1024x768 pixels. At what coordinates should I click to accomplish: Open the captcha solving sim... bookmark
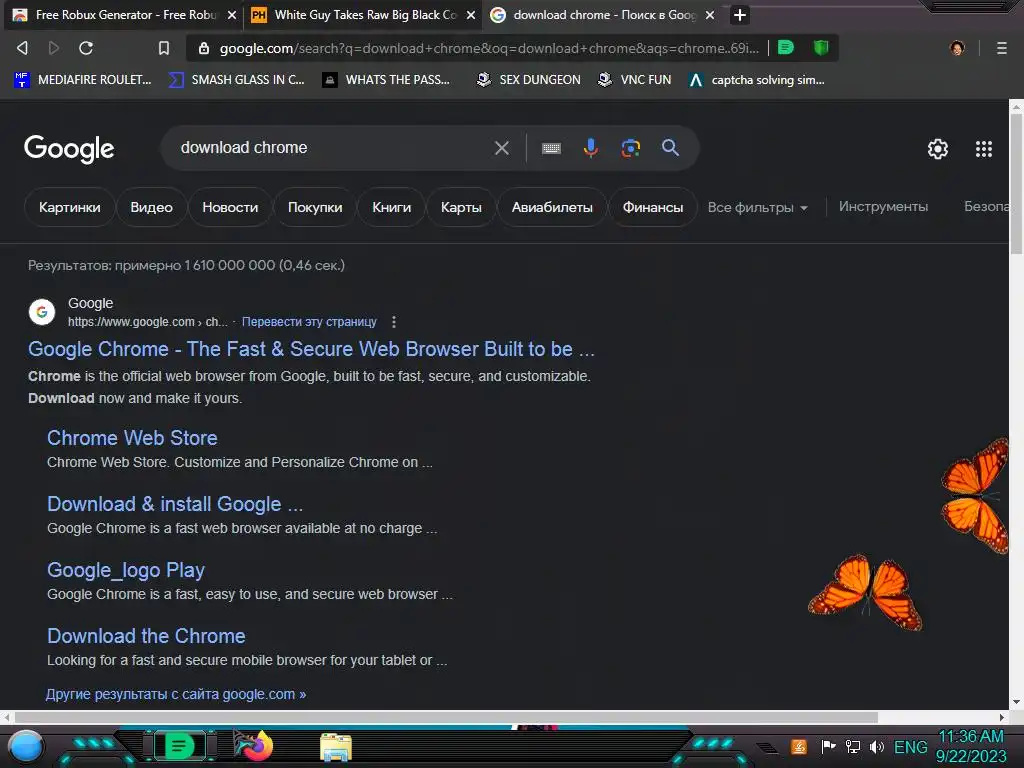(758, 80)
